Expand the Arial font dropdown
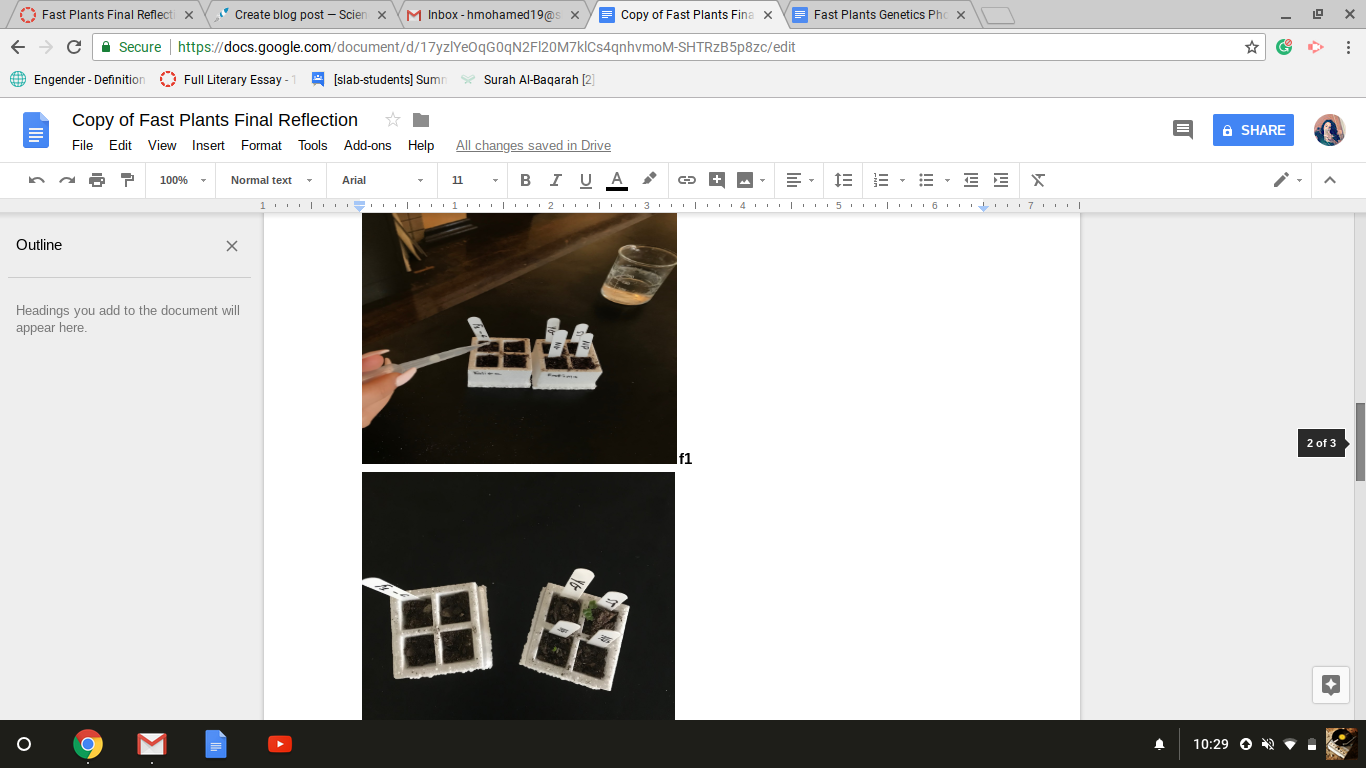1366x768 pixels. [x=382, y=180]
